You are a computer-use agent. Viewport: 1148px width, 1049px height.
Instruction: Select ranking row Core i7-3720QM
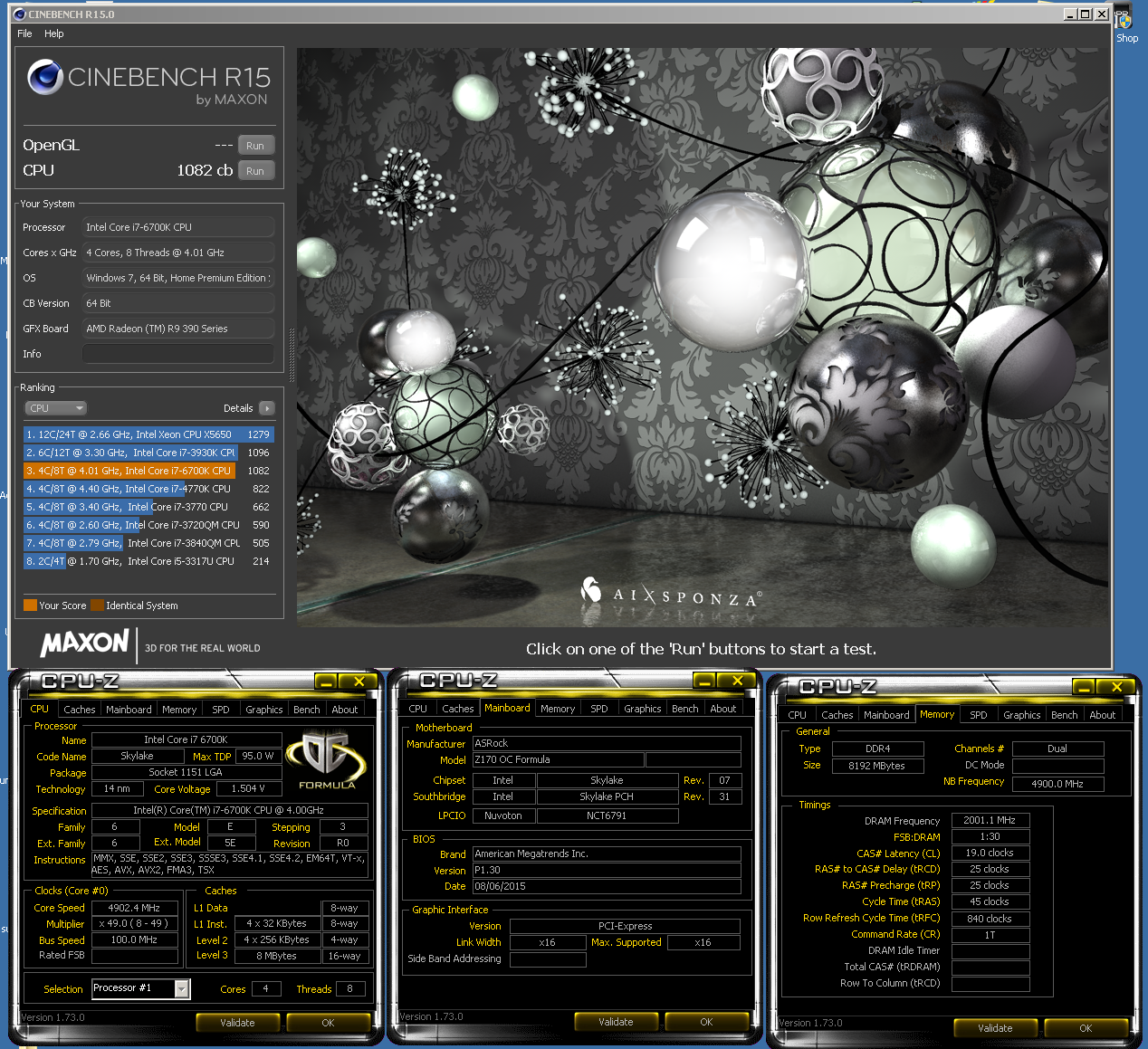pyautogui.click(x=148, y=525)
